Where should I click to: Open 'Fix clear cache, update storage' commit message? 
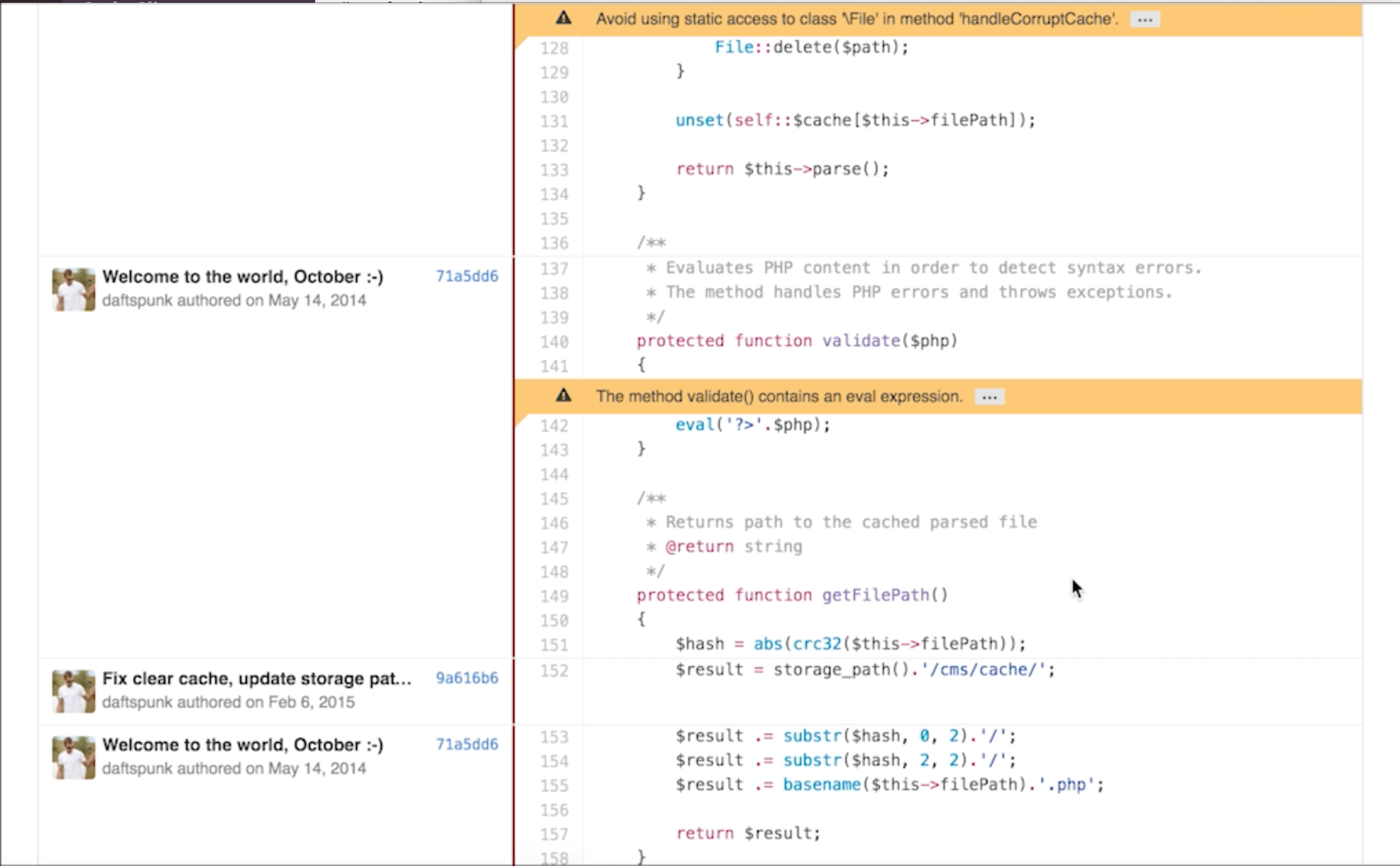click(257, 678)
